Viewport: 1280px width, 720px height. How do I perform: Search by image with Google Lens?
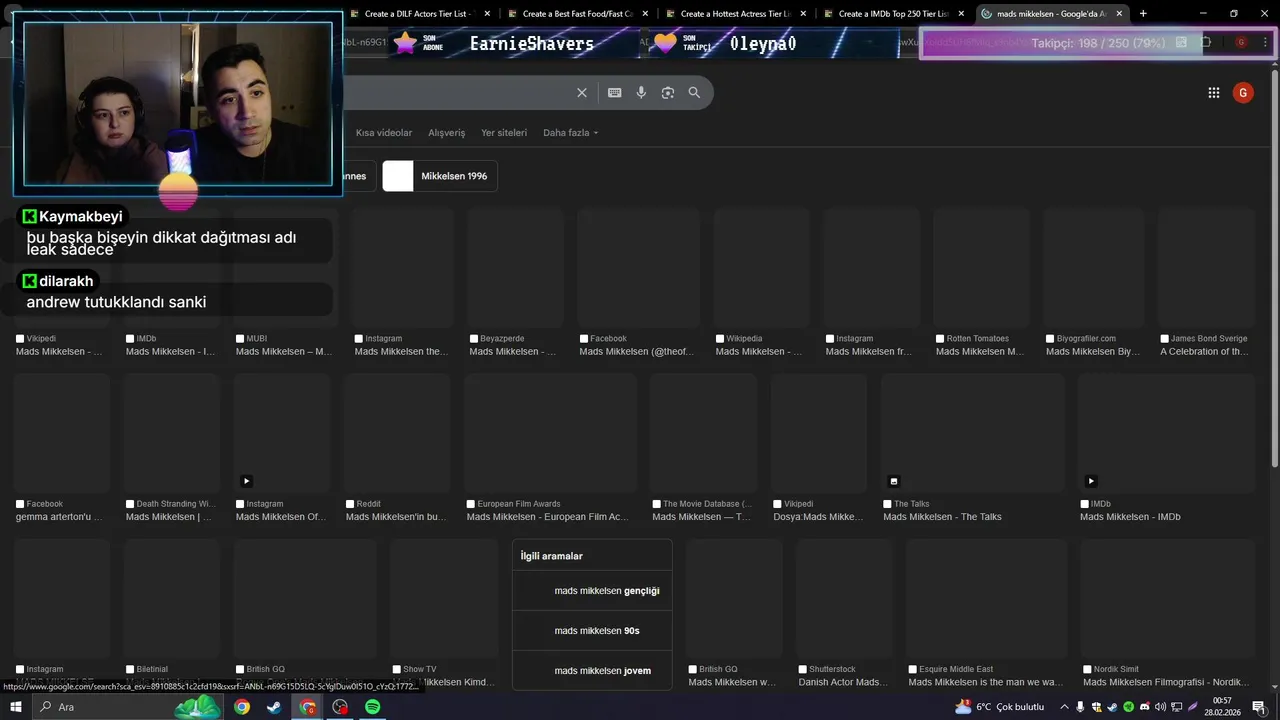click(668, 92)
